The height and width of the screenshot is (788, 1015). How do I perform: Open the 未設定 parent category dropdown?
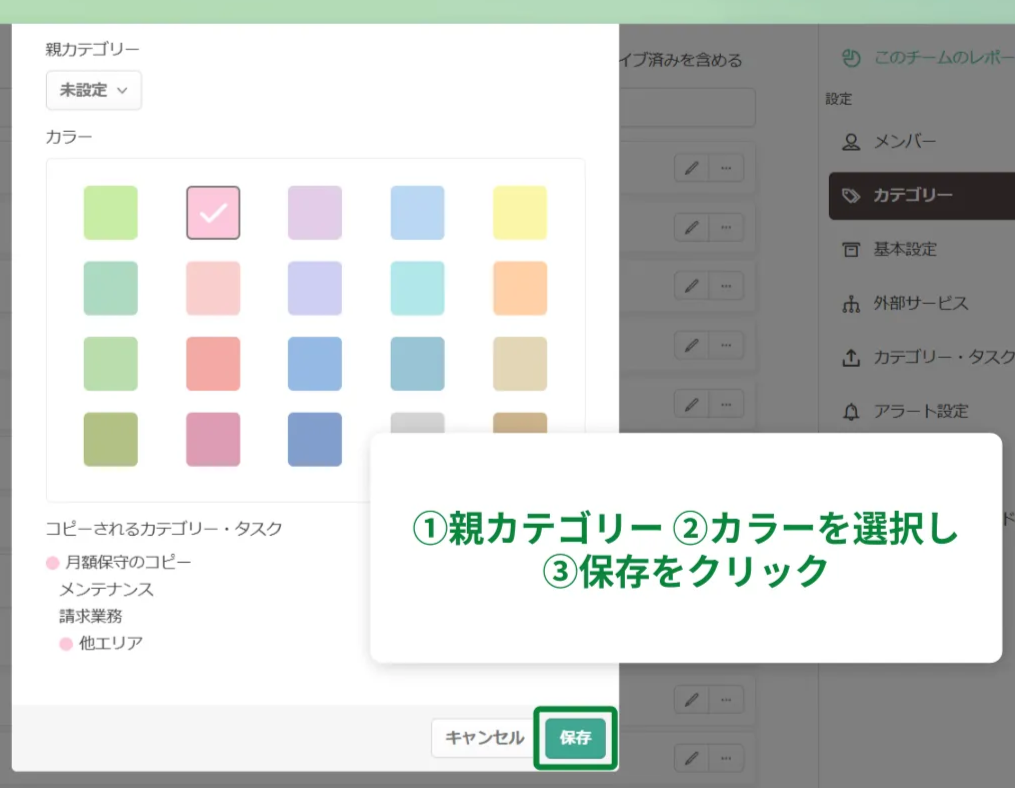click(x=93, y=90)
